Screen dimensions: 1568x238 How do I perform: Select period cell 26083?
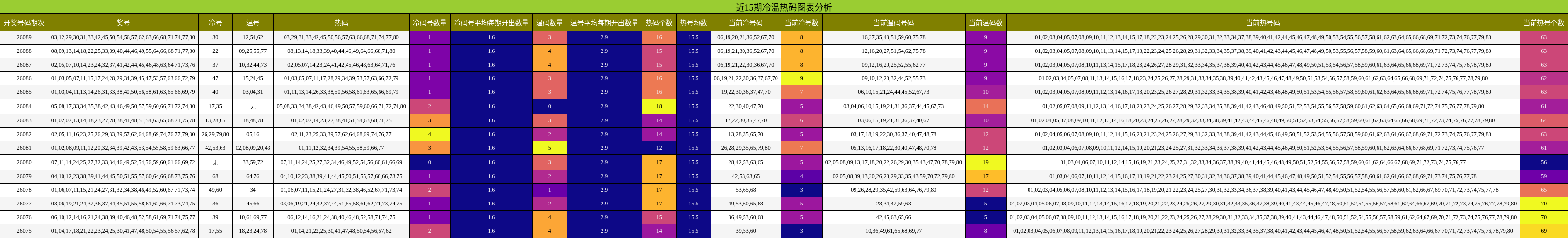(x=24, y=121)
